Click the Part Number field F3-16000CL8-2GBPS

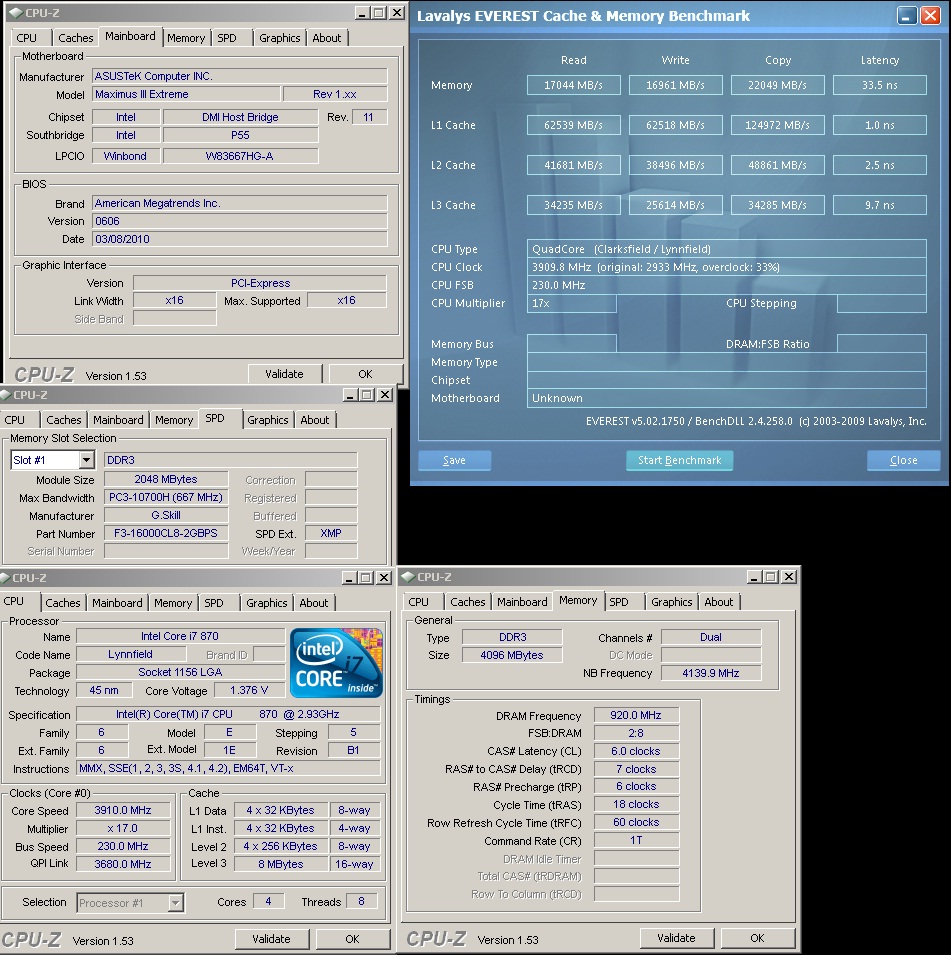point(166,533)
